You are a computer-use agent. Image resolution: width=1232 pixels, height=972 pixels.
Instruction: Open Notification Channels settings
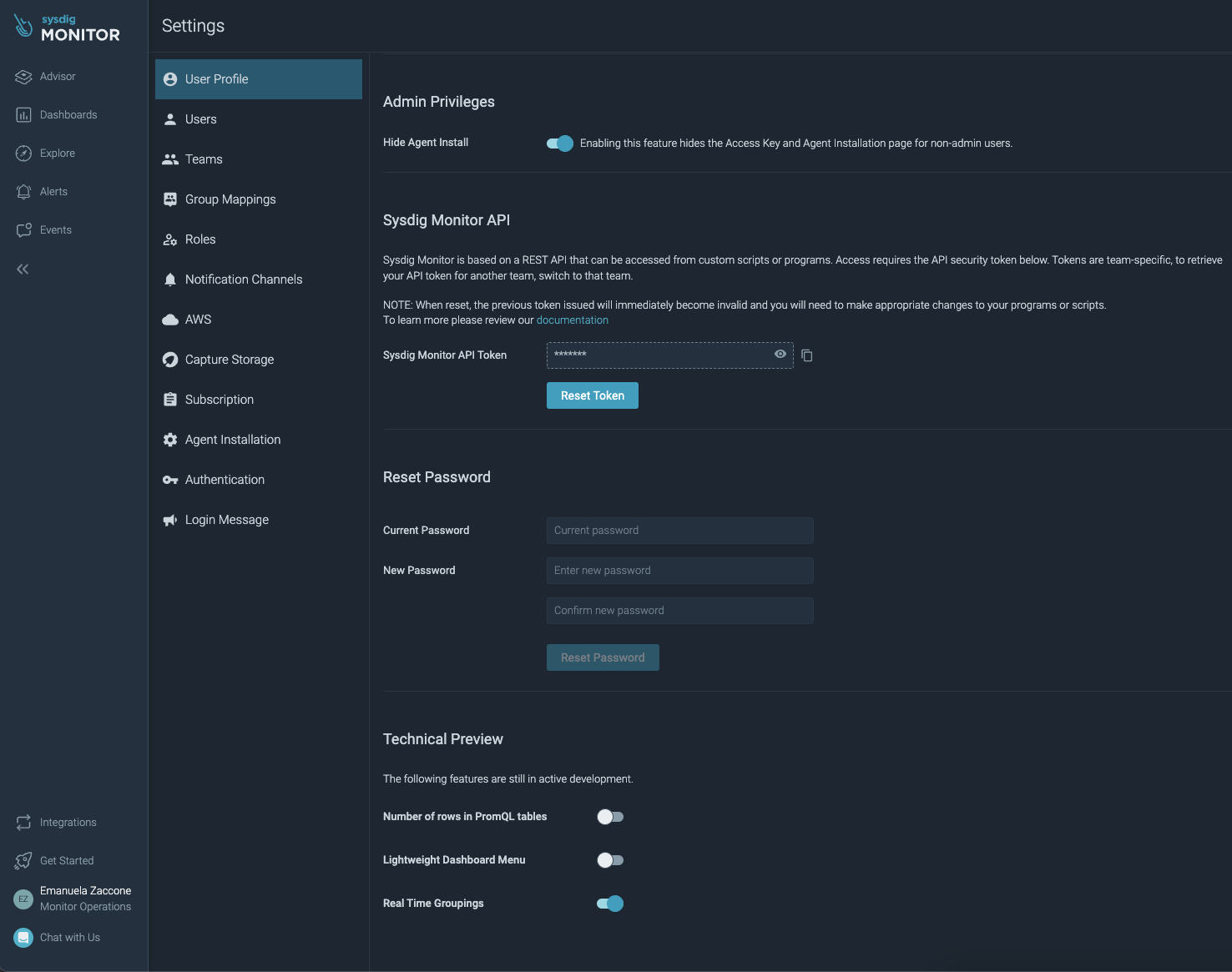coord(259,280)
